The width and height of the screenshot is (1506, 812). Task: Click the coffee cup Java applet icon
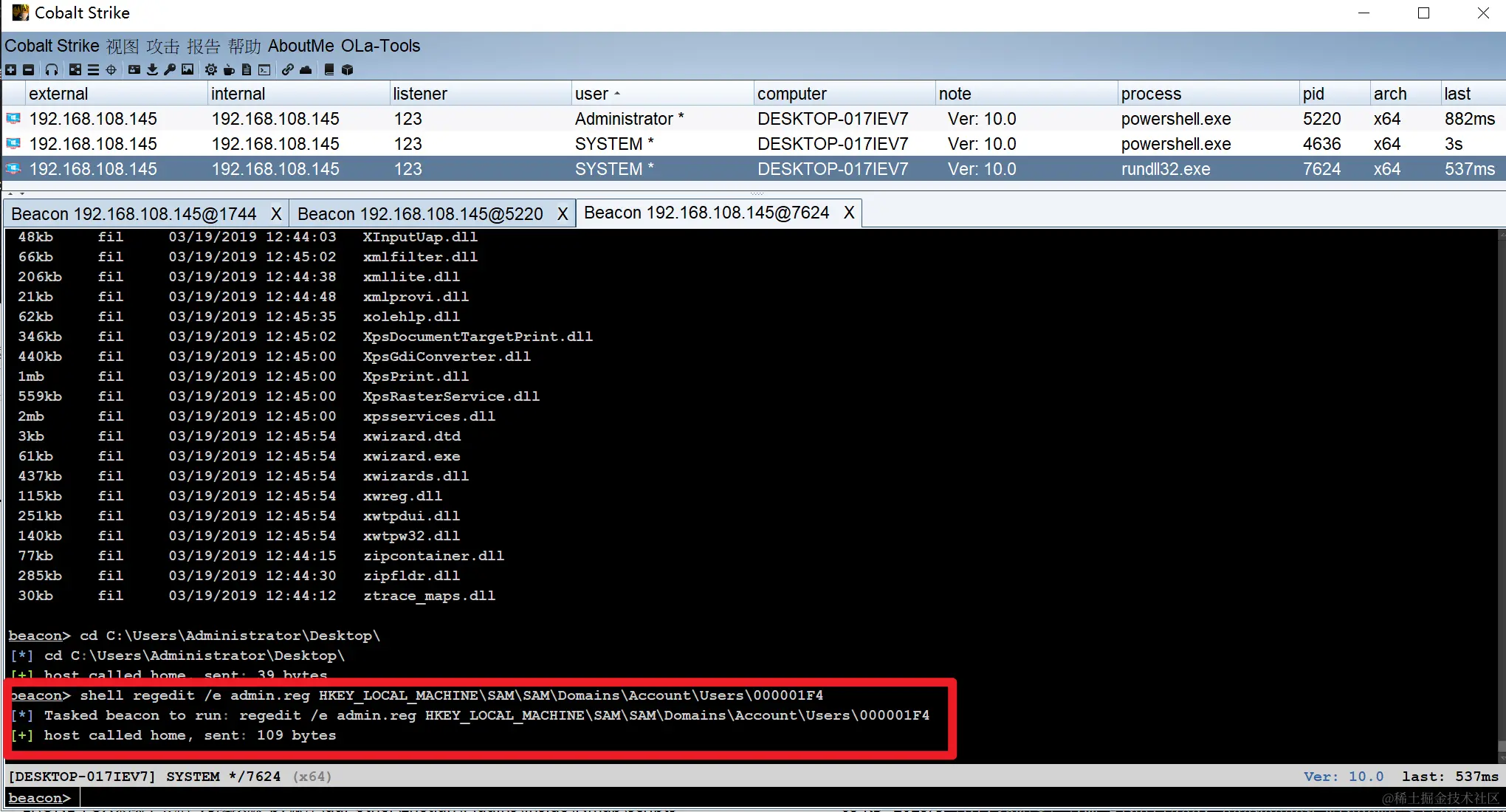(x=229, y=70)
